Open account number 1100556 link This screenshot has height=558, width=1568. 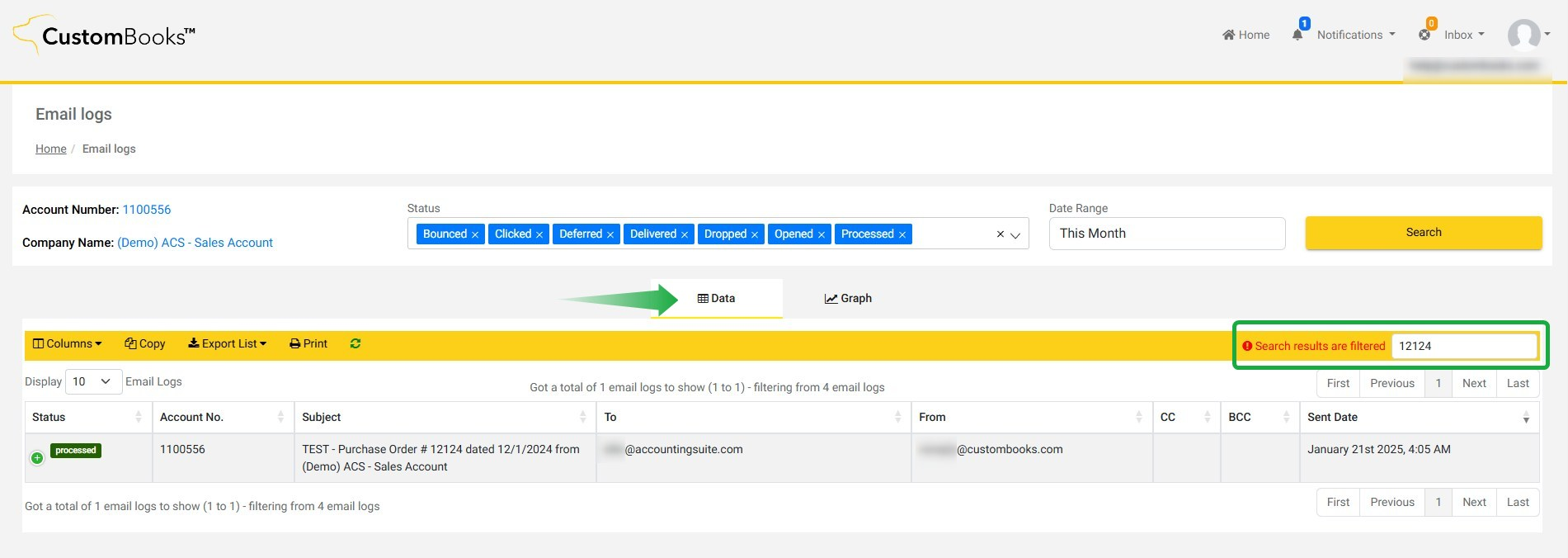(x=147, y=210)
